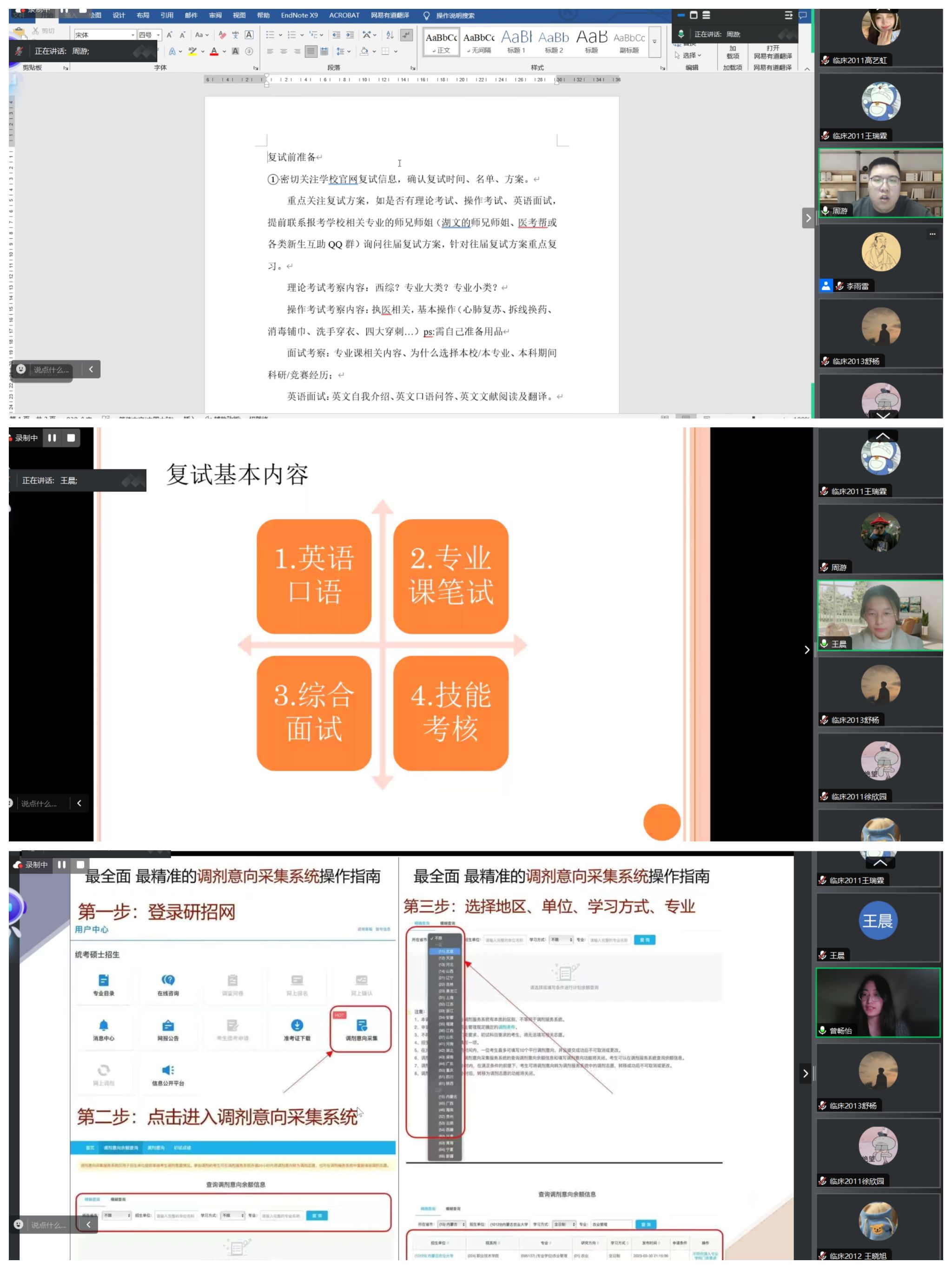Select 曾畅怡 video tile

point(878,1002)
